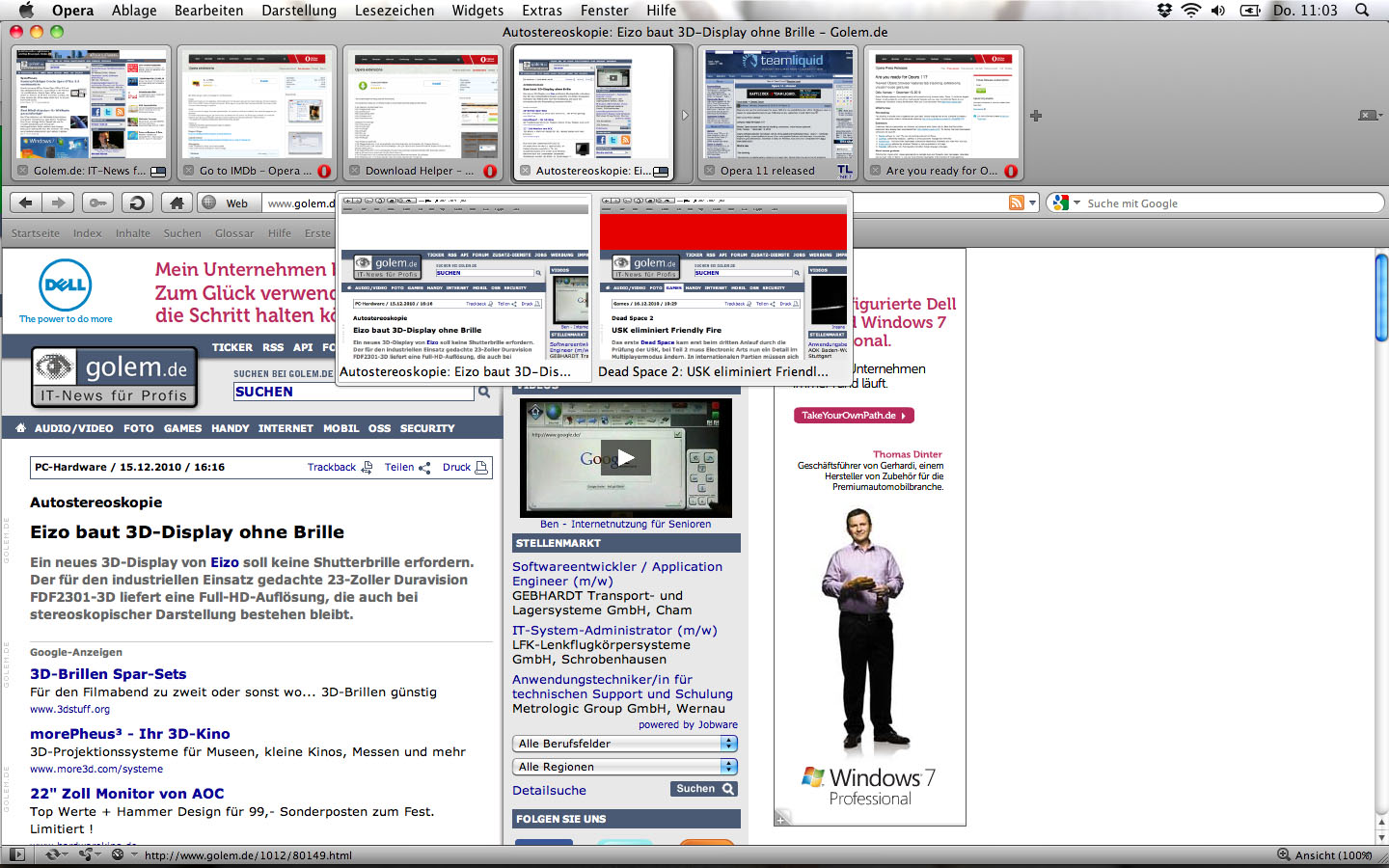1389x868 pixels.
Task: Open the Google search engine dropdown
Action: click(x=1065, y=203)
